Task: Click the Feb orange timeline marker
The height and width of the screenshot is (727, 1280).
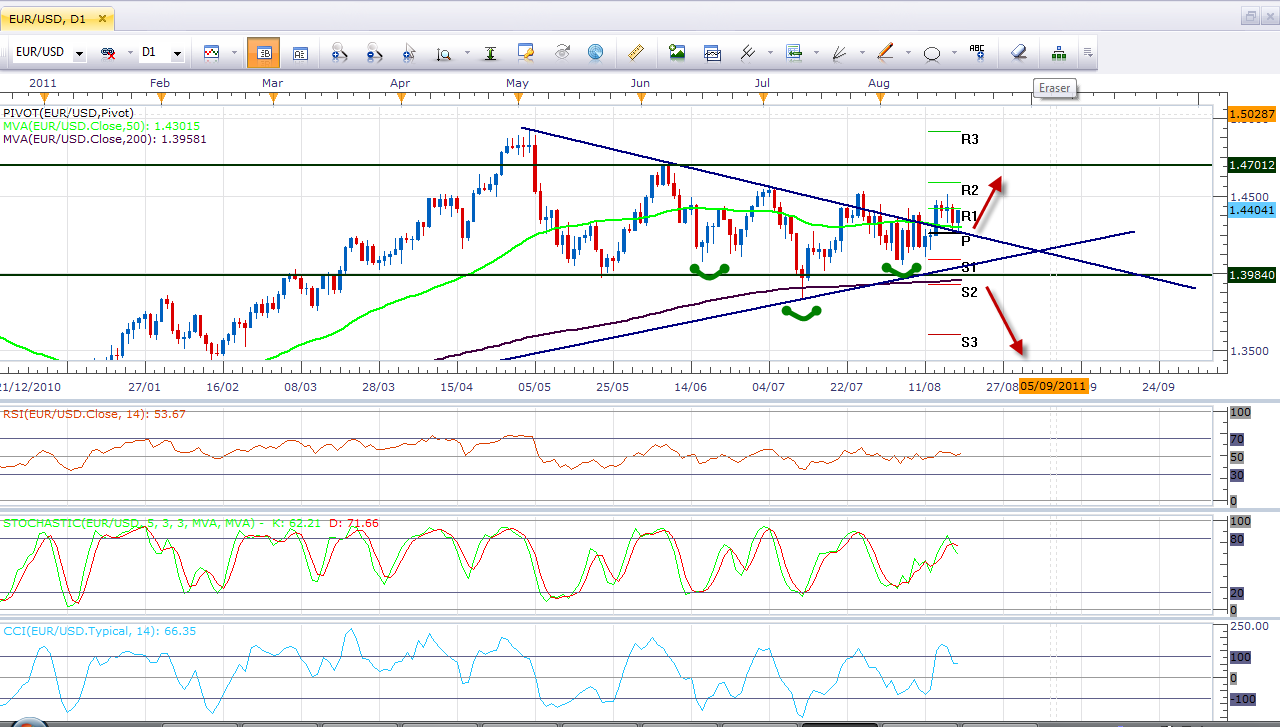Action: pos(159,97)
